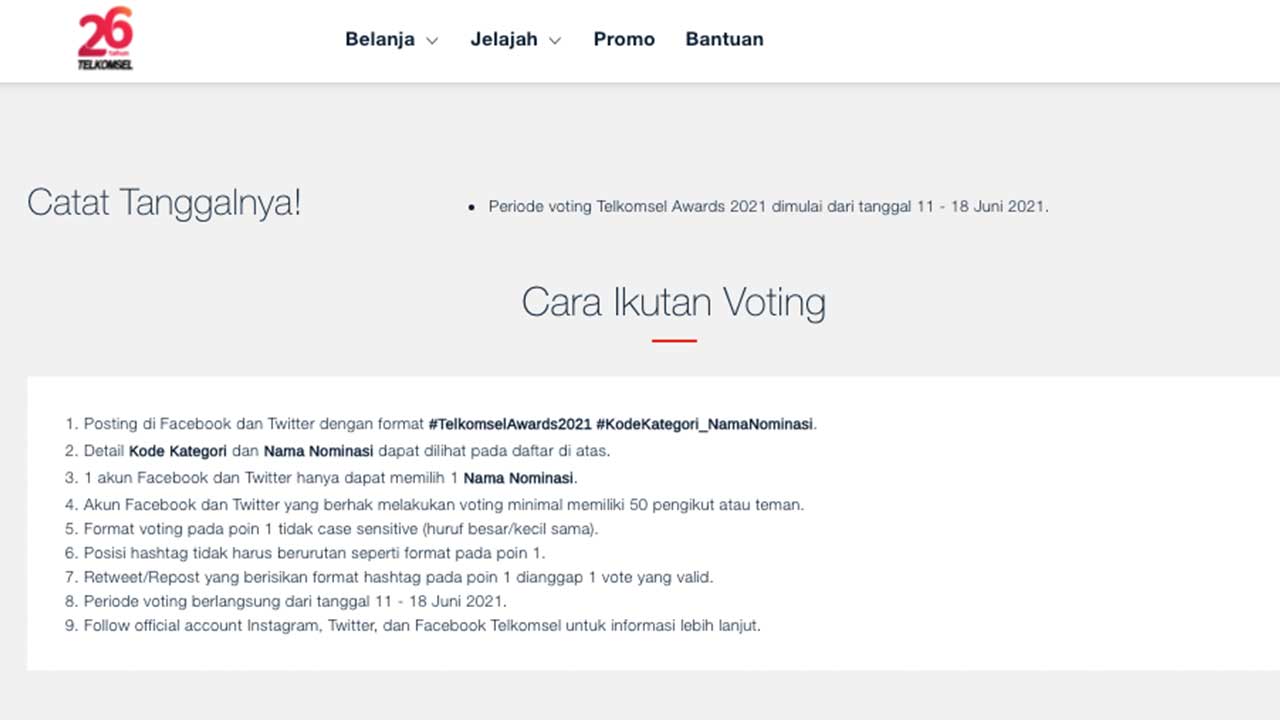Expand the Belanja dropdown chevron
Image resolution: width=1280 pixels, height=720 pixels.
[x=432, y=41]
